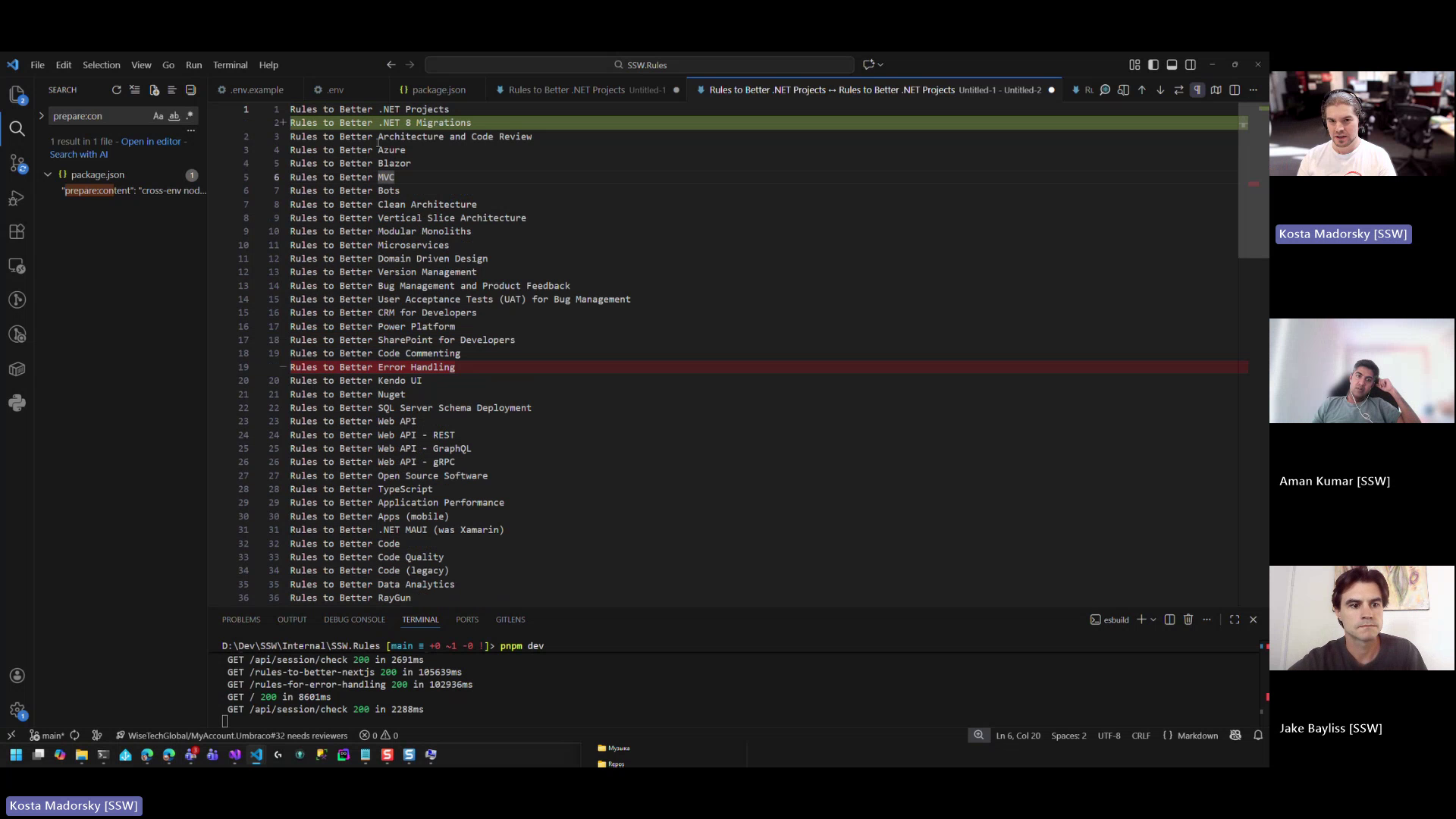Collapse the package.json search results

point(48,174)
